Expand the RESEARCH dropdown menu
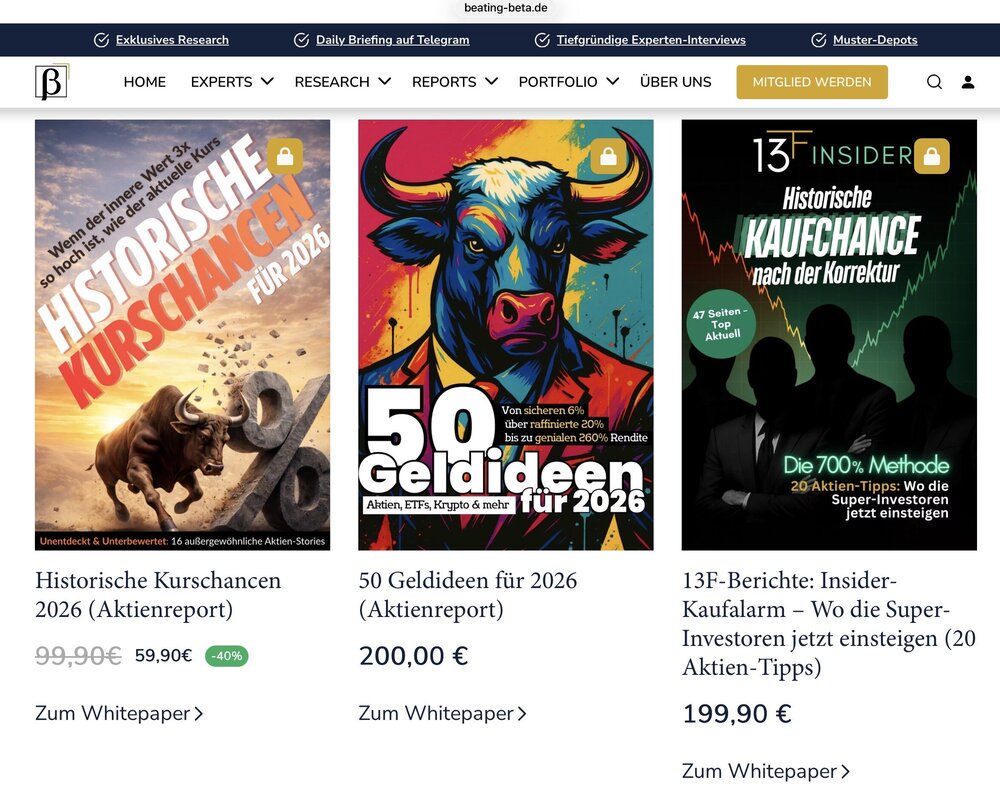Image resolution: width=1000 pixels, height=794 pixels. [343, 82]
